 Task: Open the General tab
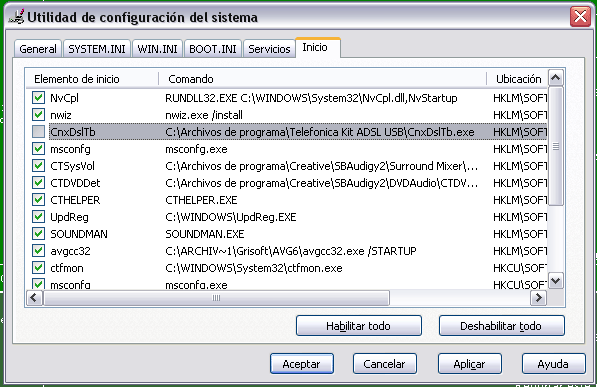[38, 49]
